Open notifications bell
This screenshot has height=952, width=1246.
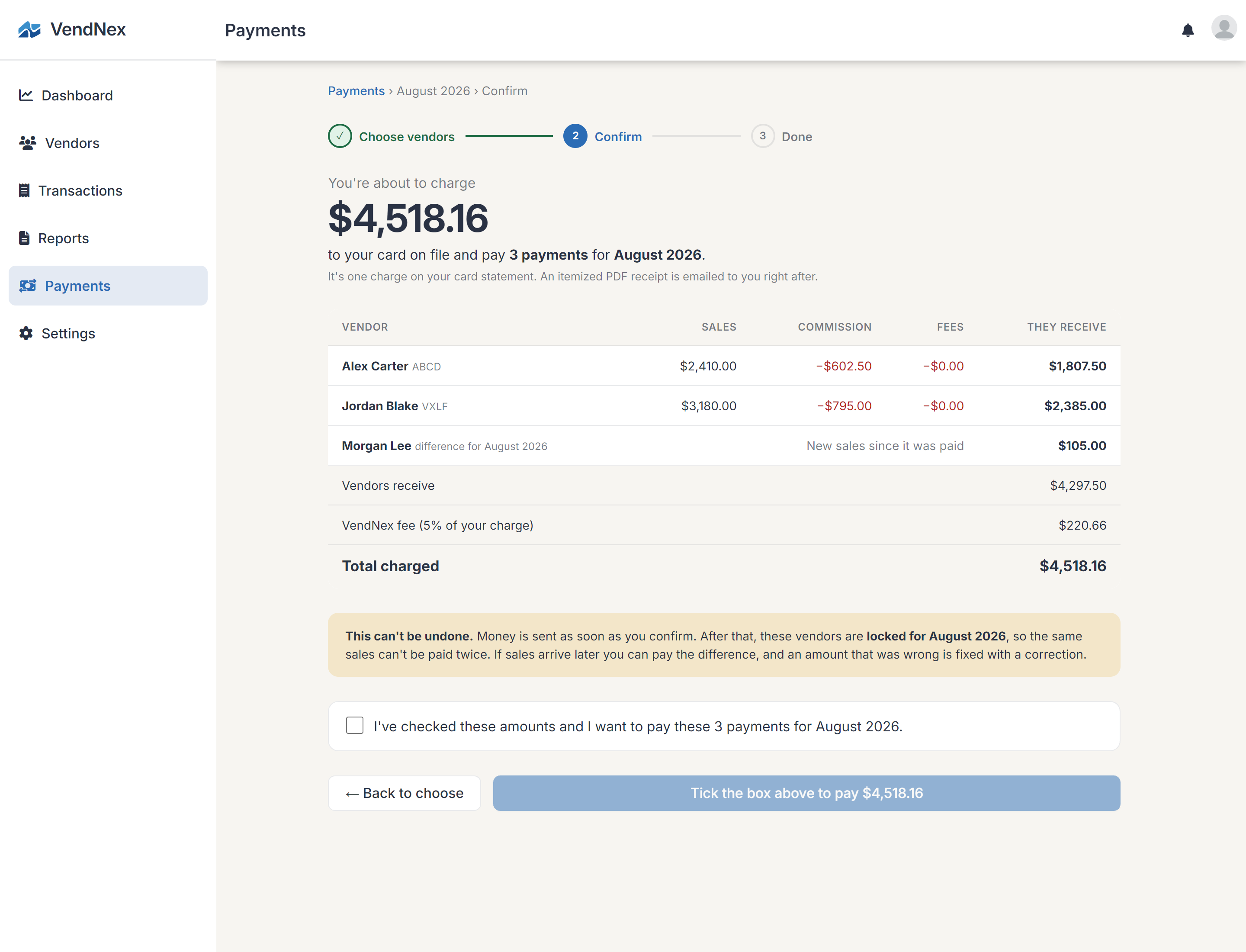pos(1188,30)
